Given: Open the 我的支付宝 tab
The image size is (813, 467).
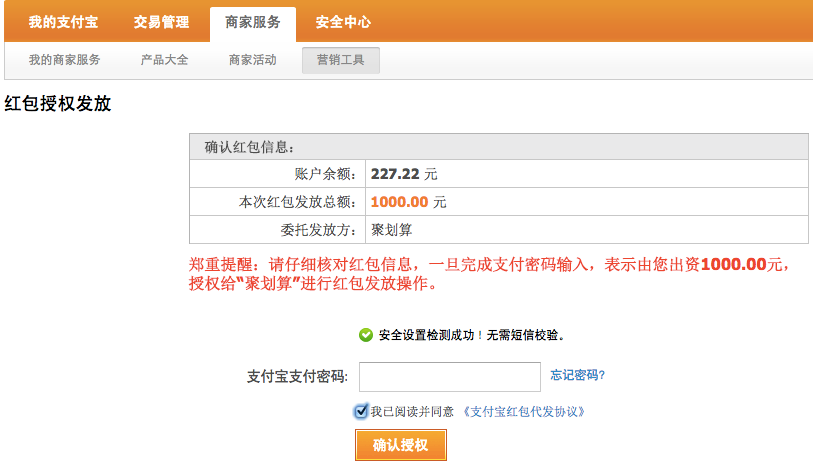Looking at the screenshot, I should [x=63, y=22].
